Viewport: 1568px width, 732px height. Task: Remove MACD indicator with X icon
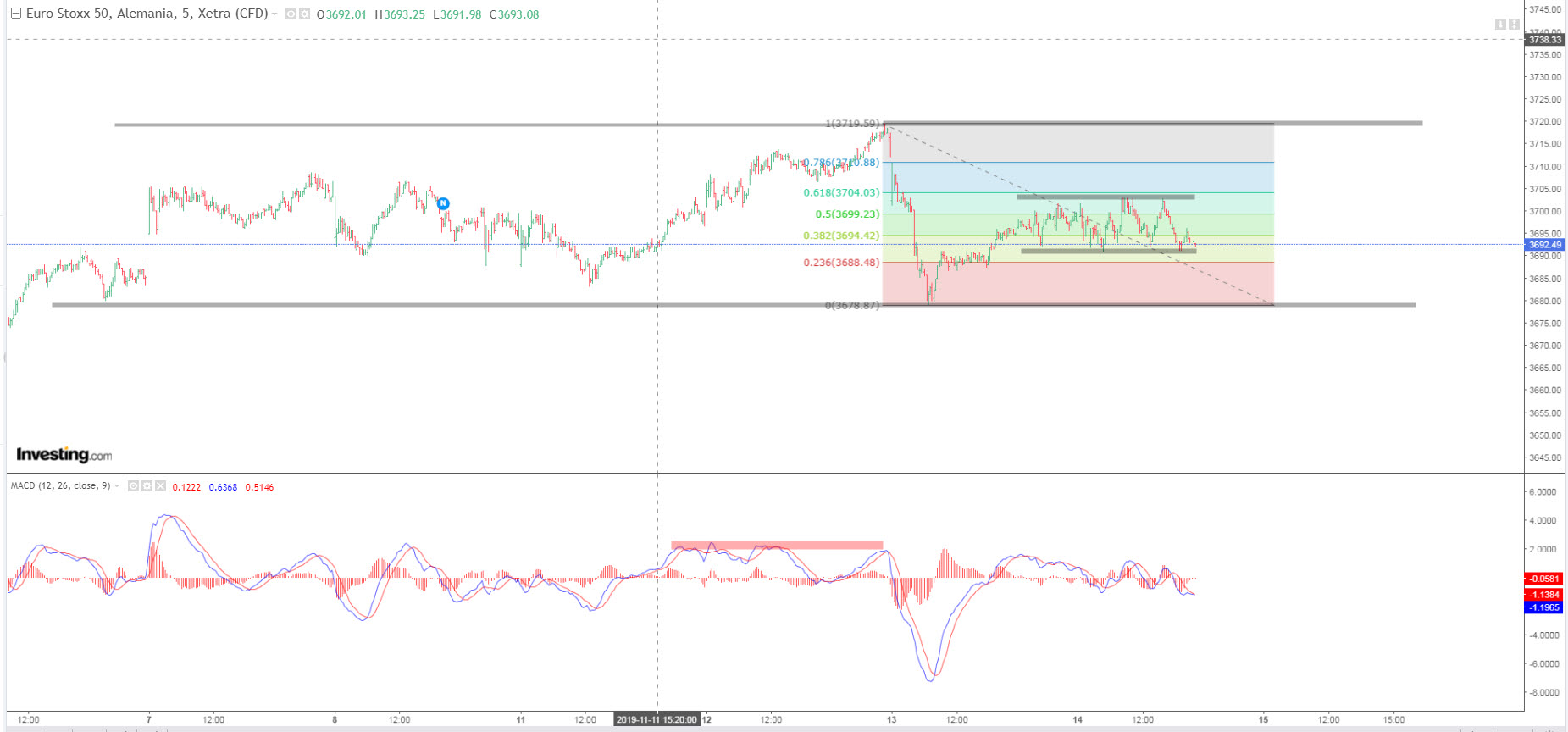pos(160,486)
